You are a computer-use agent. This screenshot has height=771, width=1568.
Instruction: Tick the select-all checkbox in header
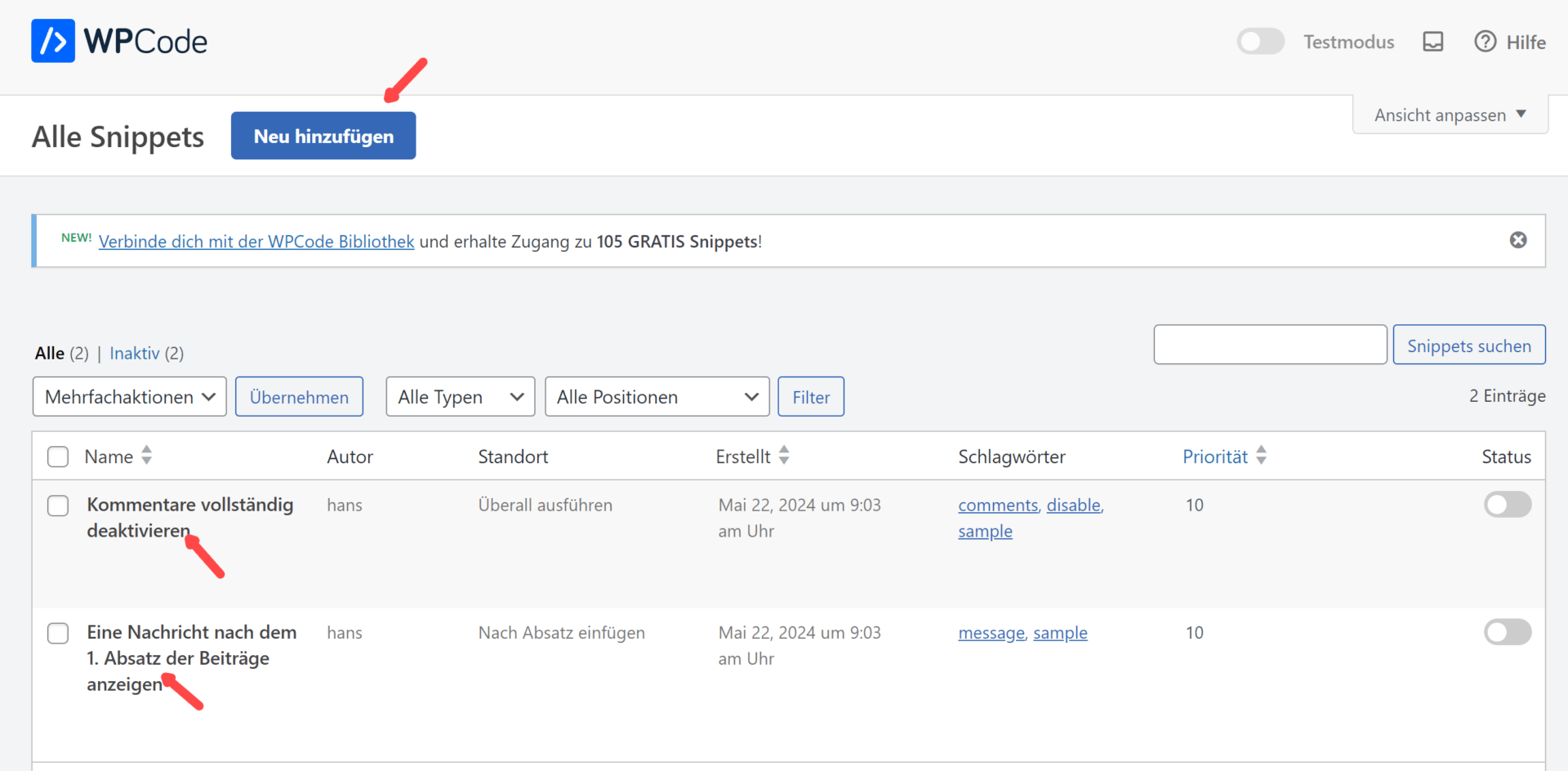point(58,457)
